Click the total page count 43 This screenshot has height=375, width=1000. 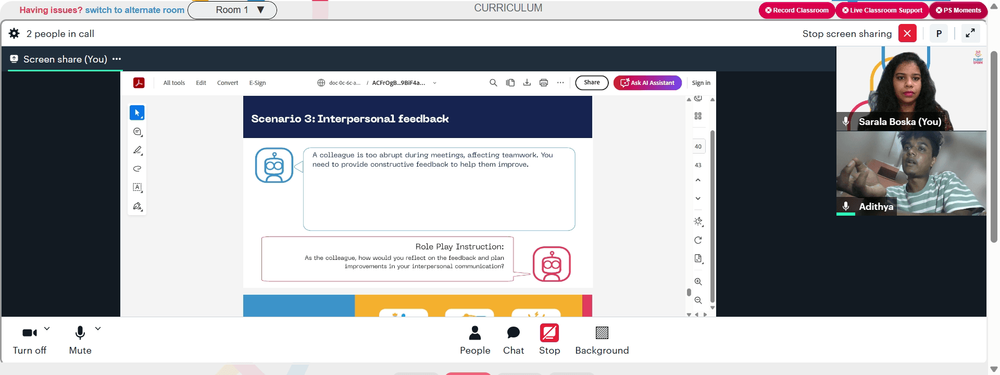coord(698,165)
